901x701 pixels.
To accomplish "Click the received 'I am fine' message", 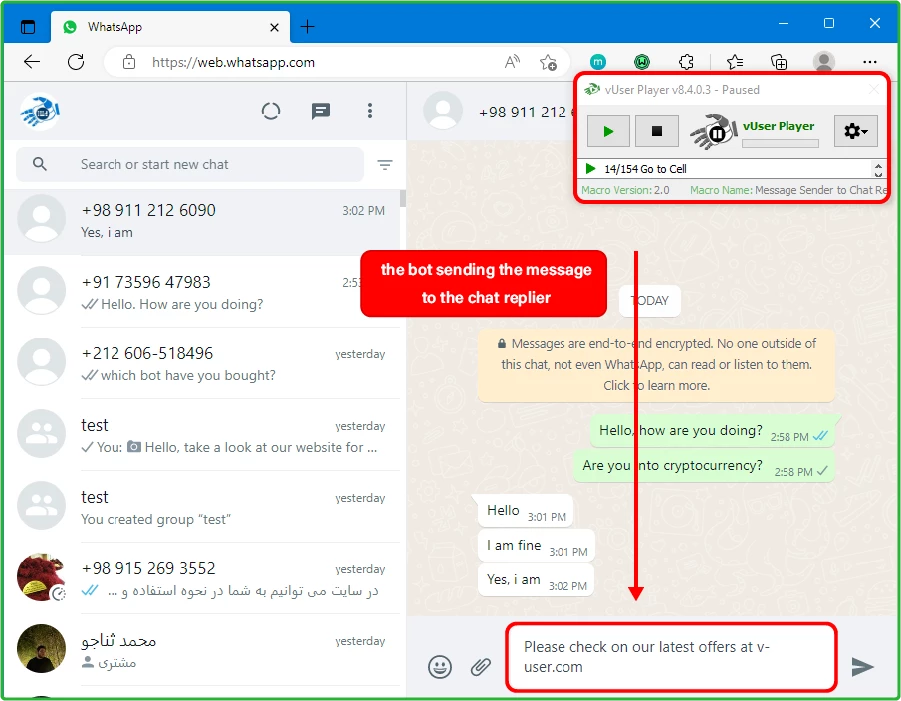I will click(x=536, y=546).
